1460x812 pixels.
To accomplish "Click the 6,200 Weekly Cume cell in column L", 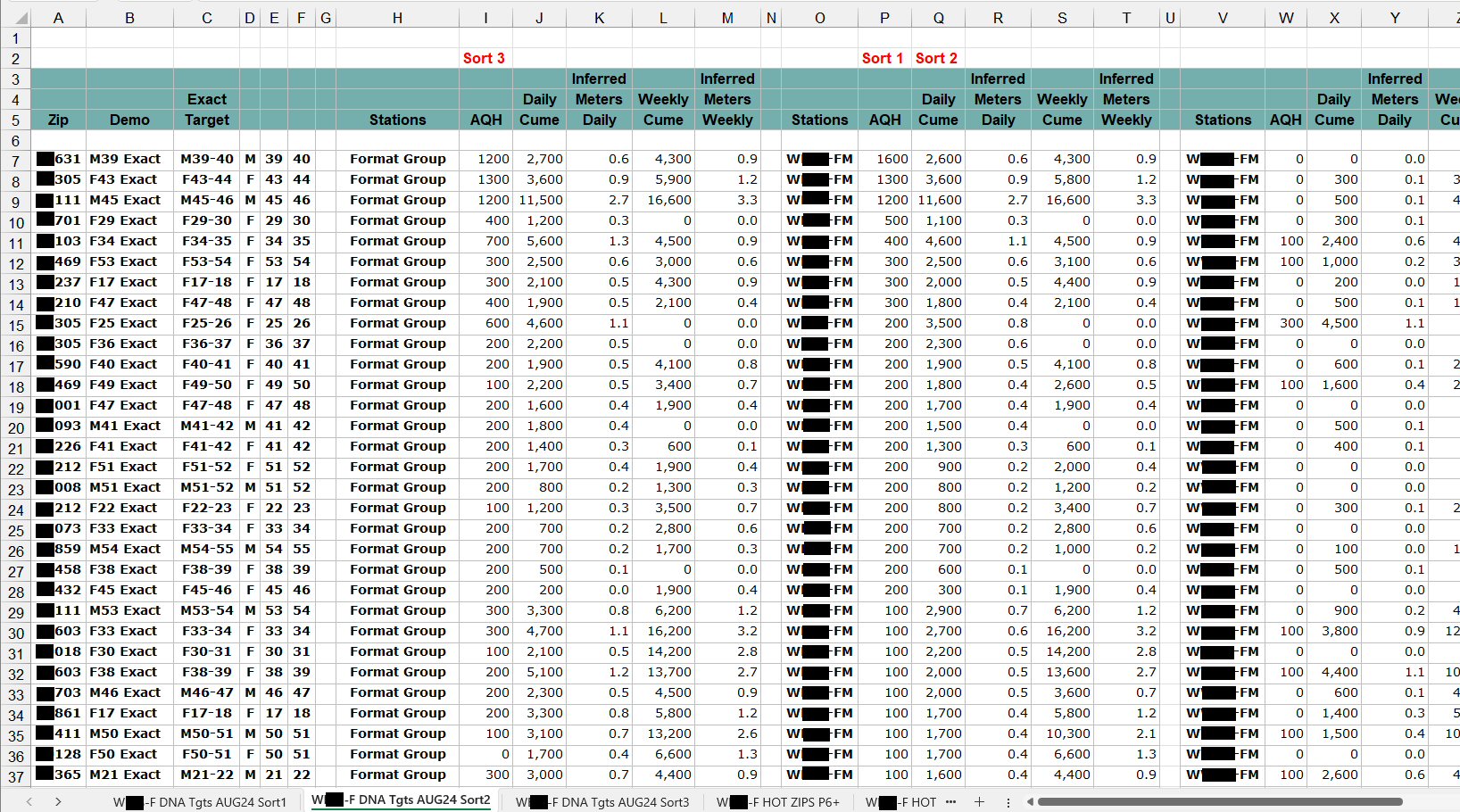I will click(663, 610).
